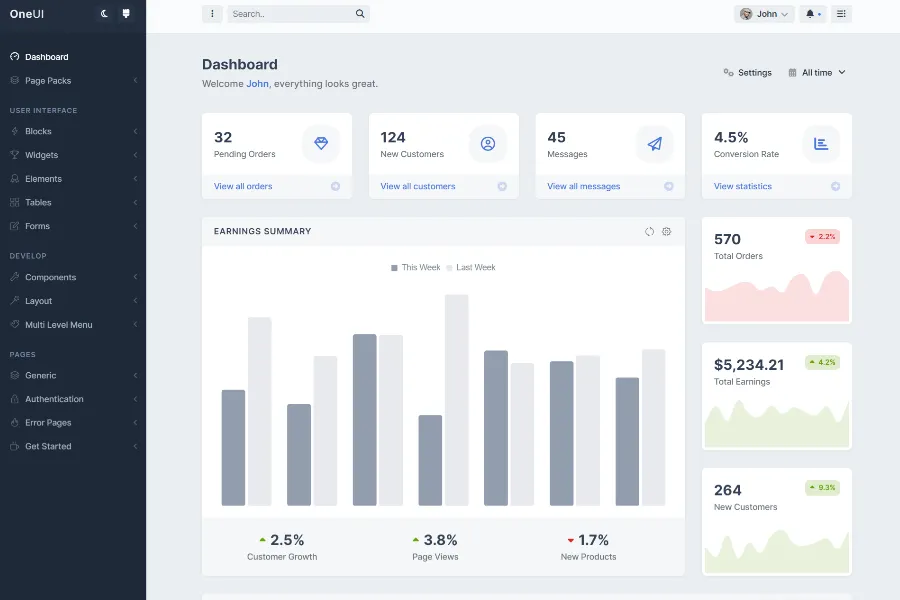
Task: Click the paper plane Messages icon
Action: click(655, 144)
